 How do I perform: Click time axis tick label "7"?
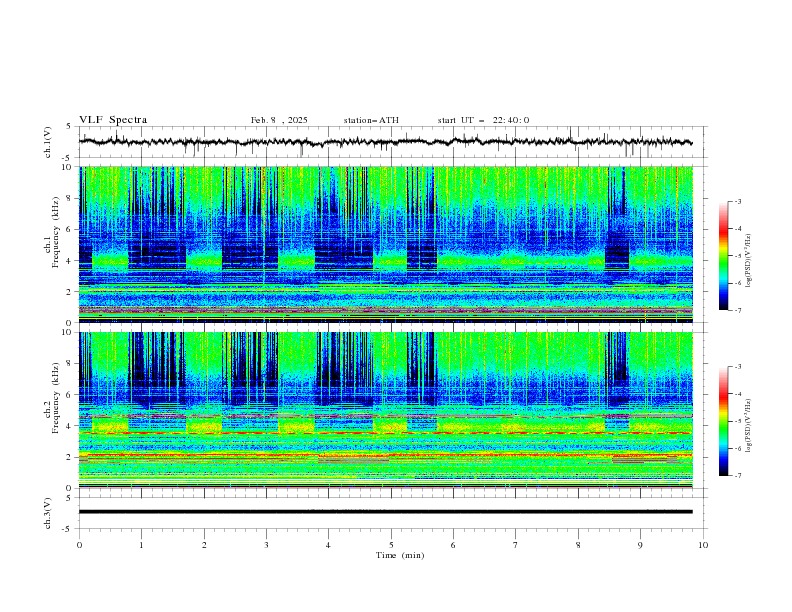tap(516, 545)
